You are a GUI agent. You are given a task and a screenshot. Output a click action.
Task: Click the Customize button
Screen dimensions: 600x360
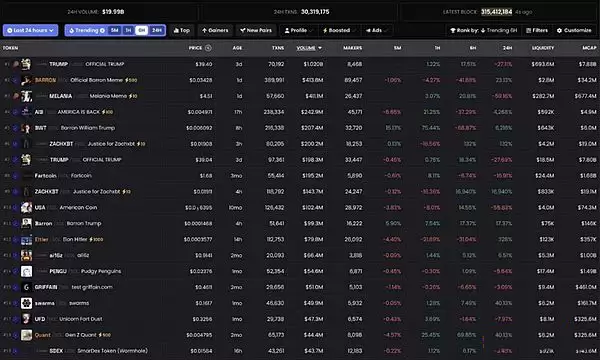pyautogui.click(x=574, y=30)
